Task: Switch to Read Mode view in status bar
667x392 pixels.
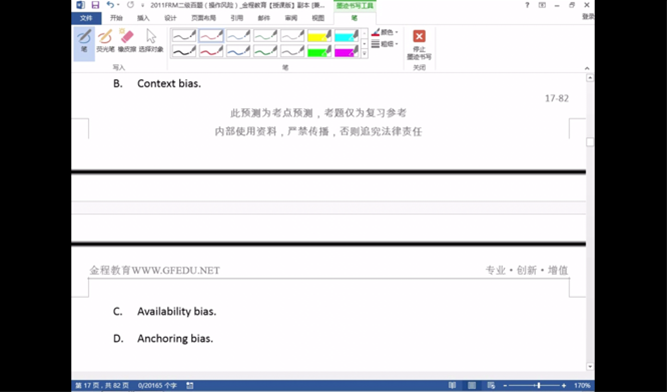Action: (x=452, y=385)
